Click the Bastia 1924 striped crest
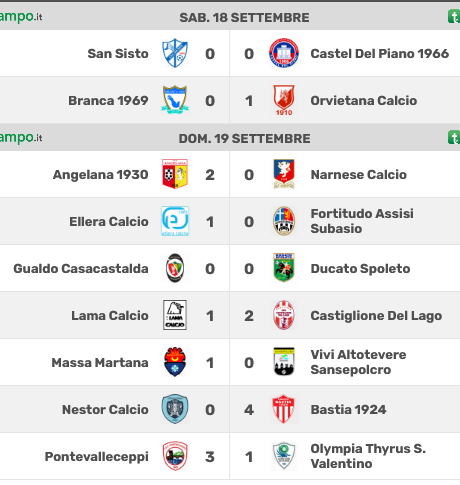 (x=284, y=409)
